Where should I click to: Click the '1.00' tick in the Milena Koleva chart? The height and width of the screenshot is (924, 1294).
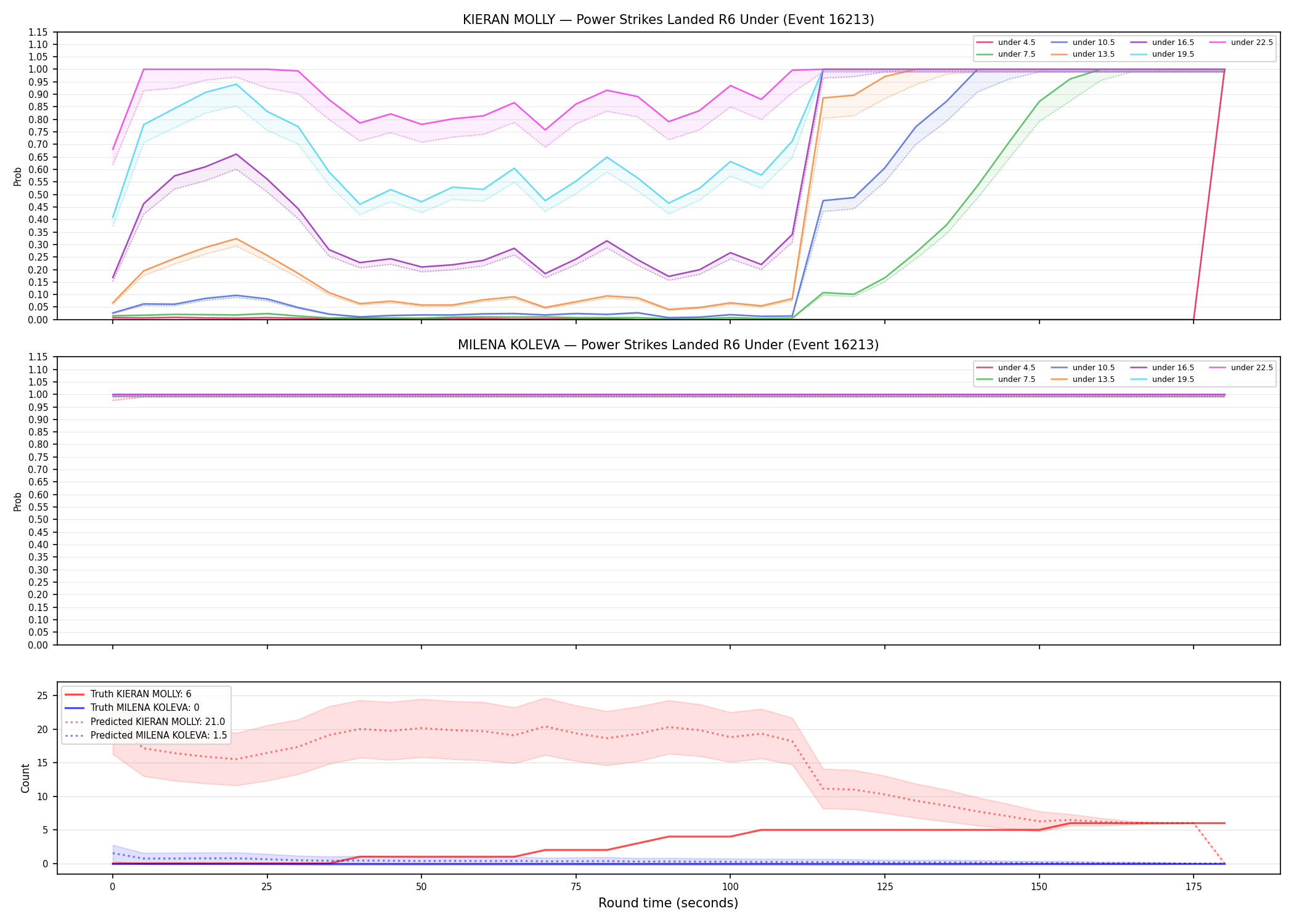tap(38, 395)
